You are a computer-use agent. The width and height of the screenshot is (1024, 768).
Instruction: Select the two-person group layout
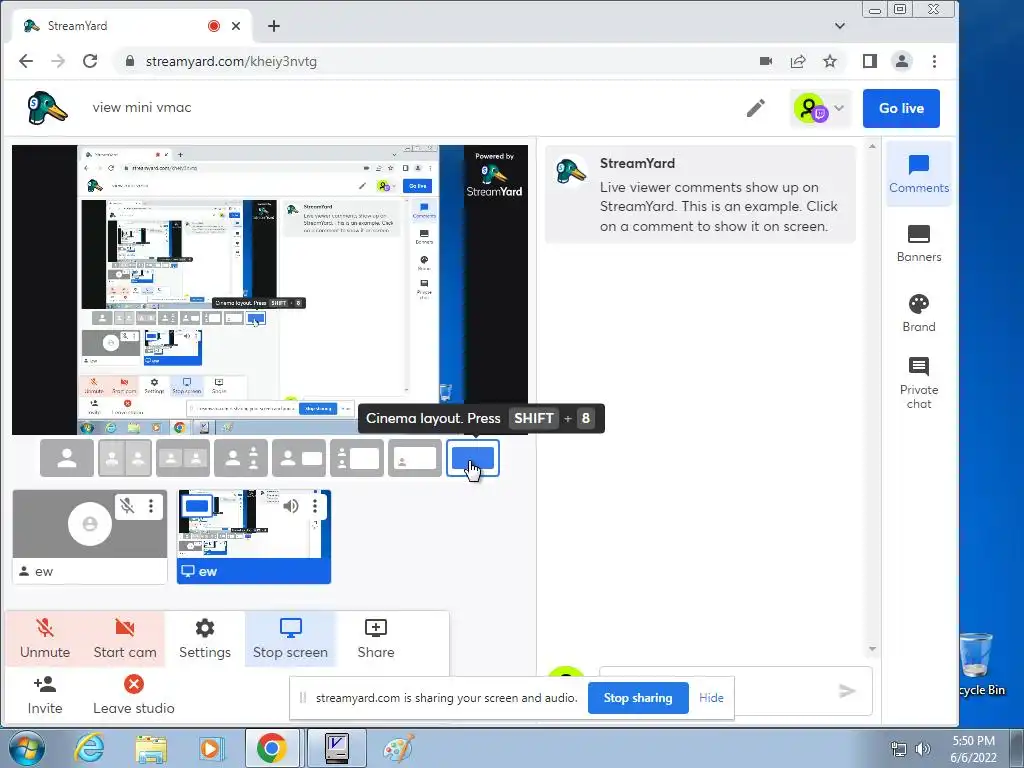coord(183,458)
